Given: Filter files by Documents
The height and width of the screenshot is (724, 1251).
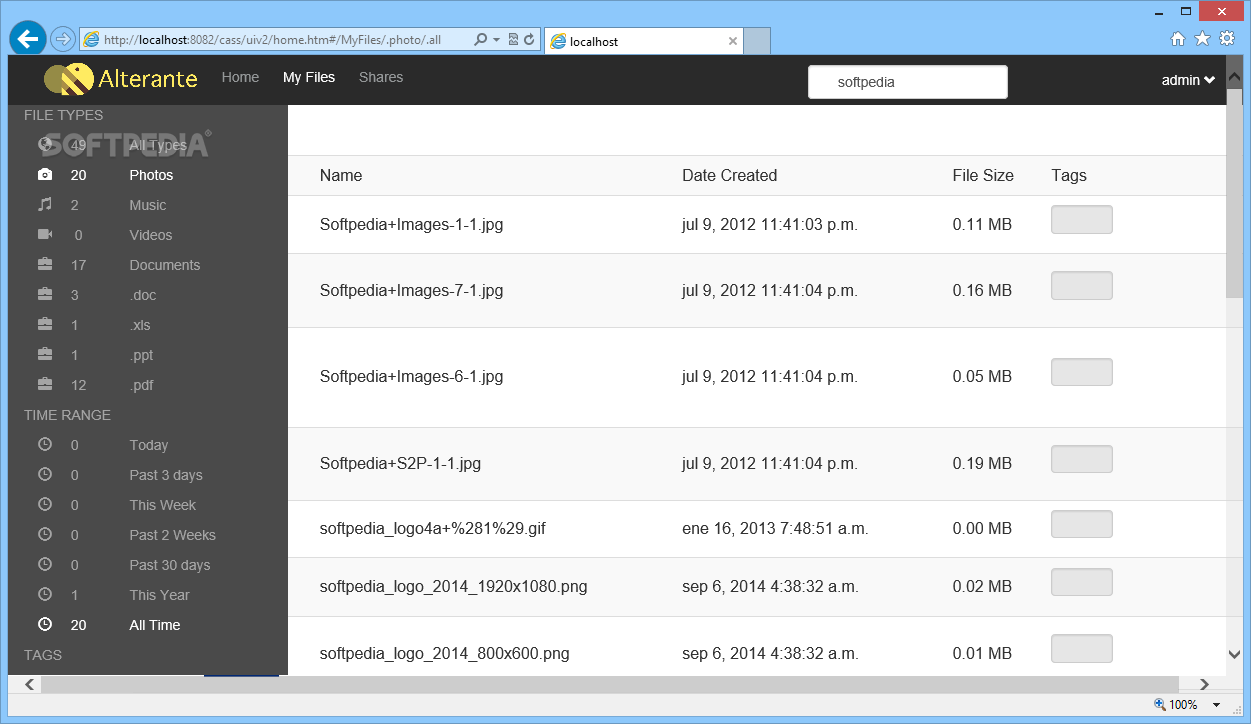Looking at the screenshot, I should pos(165,265).
